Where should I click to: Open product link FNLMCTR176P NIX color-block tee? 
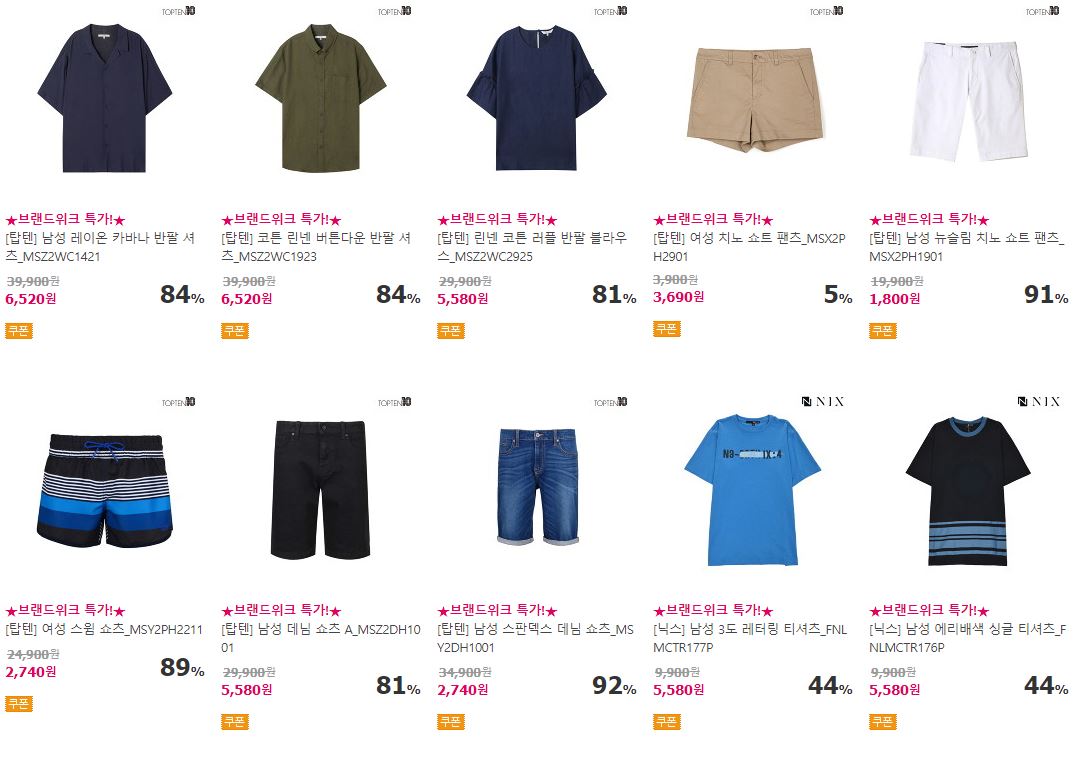(x=967, y=638)
